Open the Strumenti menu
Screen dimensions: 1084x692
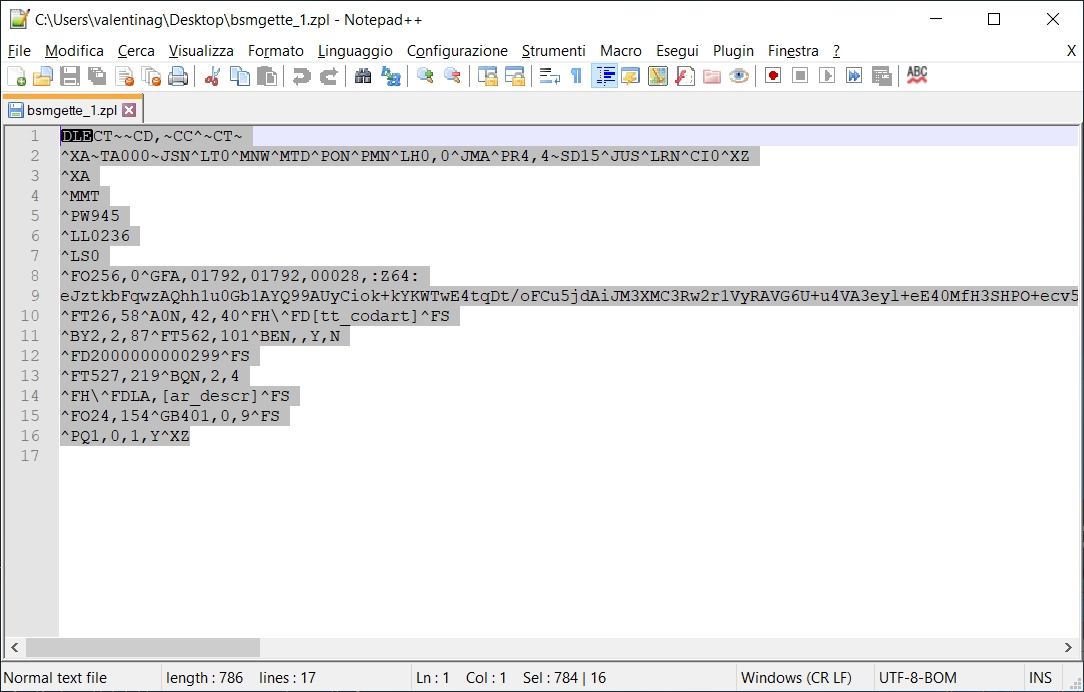[x=553, y=50]
